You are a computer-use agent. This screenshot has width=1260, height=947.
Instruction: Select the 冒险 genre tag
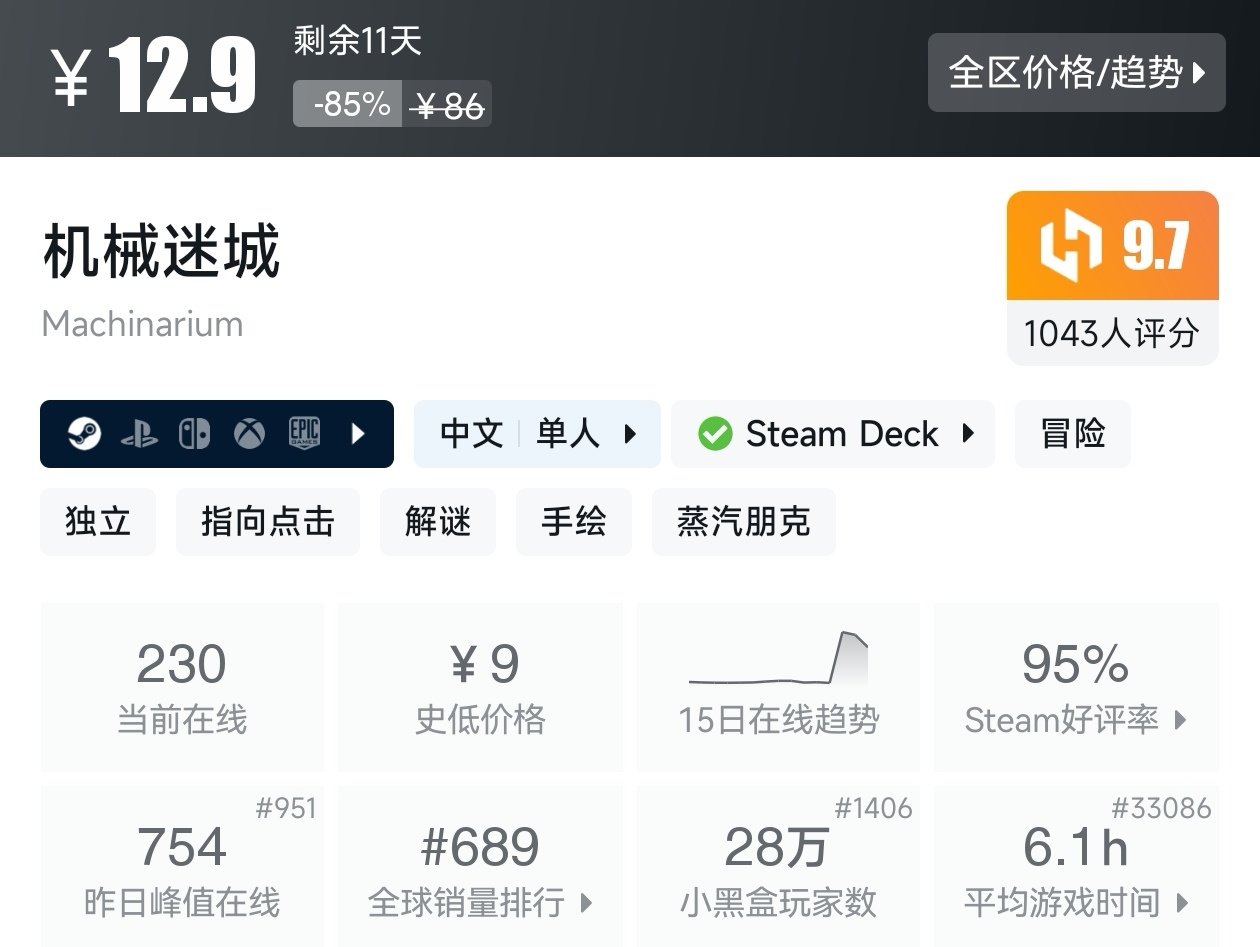(1072, 434)
